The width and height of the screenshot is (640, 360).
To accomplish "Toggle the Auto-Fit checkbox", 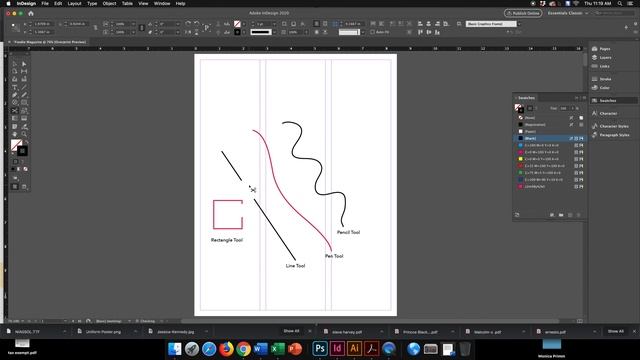I will pos(372,32).
